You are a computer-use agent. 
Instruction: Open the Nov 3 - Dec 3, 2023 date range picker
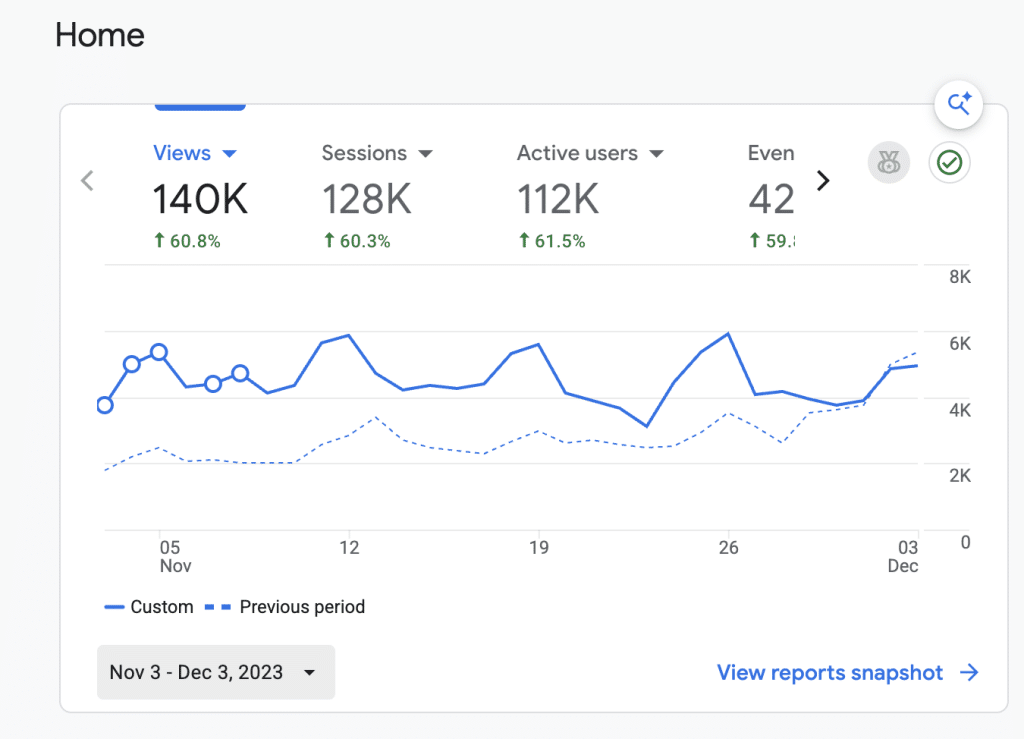point(216,672)
